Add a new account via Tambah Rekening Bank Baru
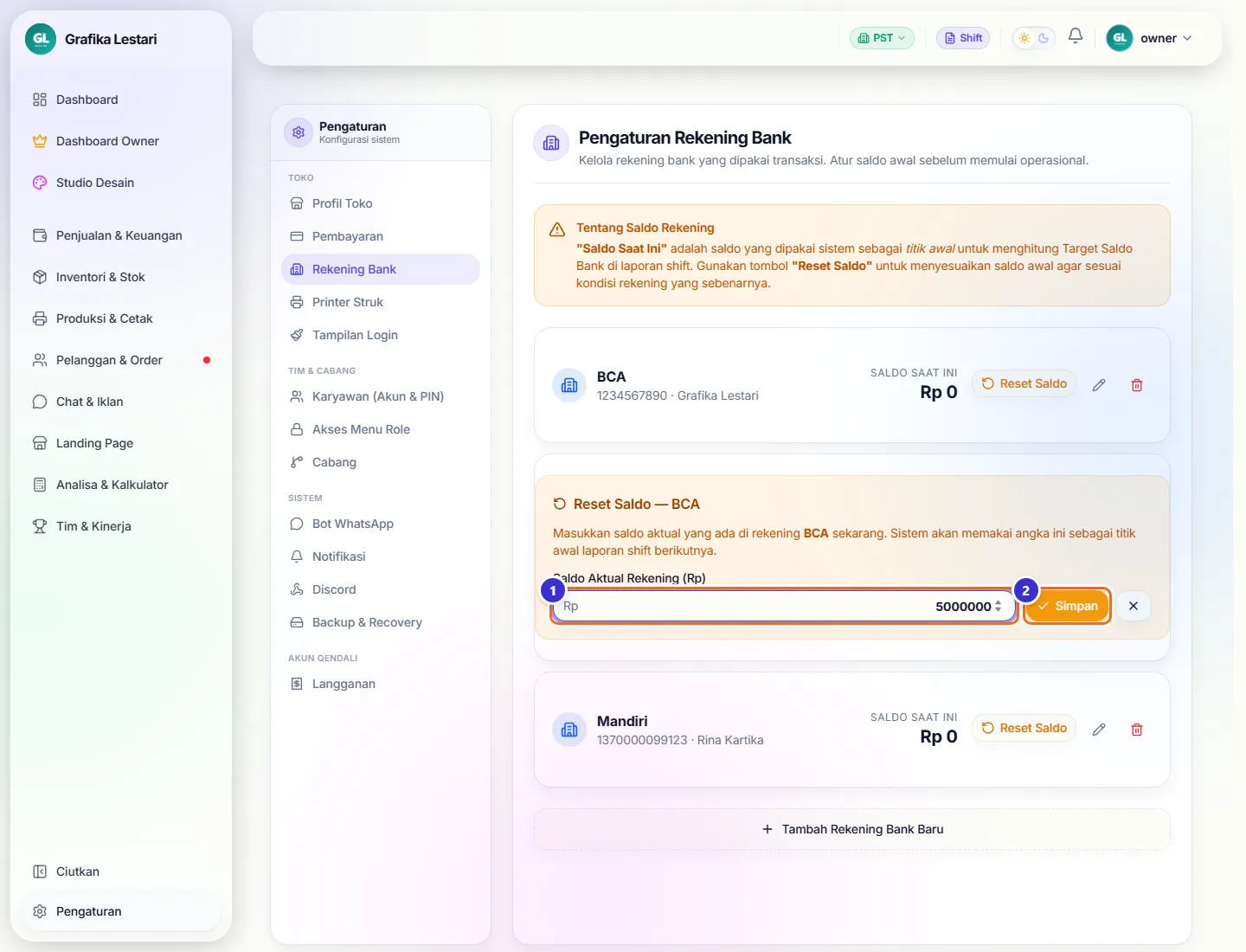1246x952 pixels. pos(852,829)
